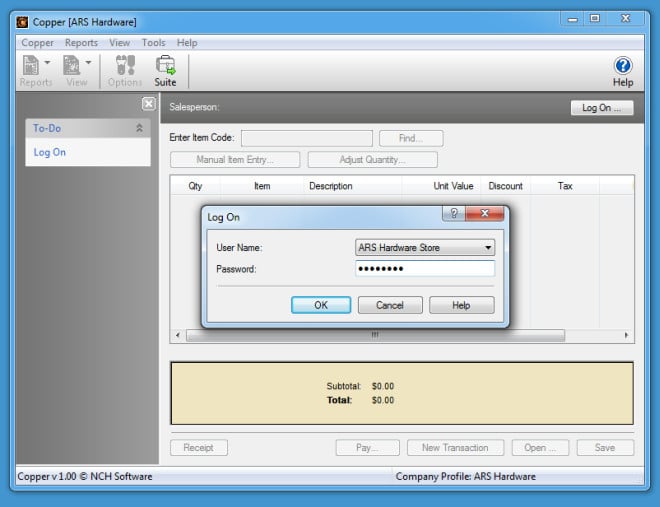Image resolution: width=660 pixels, height=507 pixels.
Task: Open the View menu in menu bar
Action: 120,43
